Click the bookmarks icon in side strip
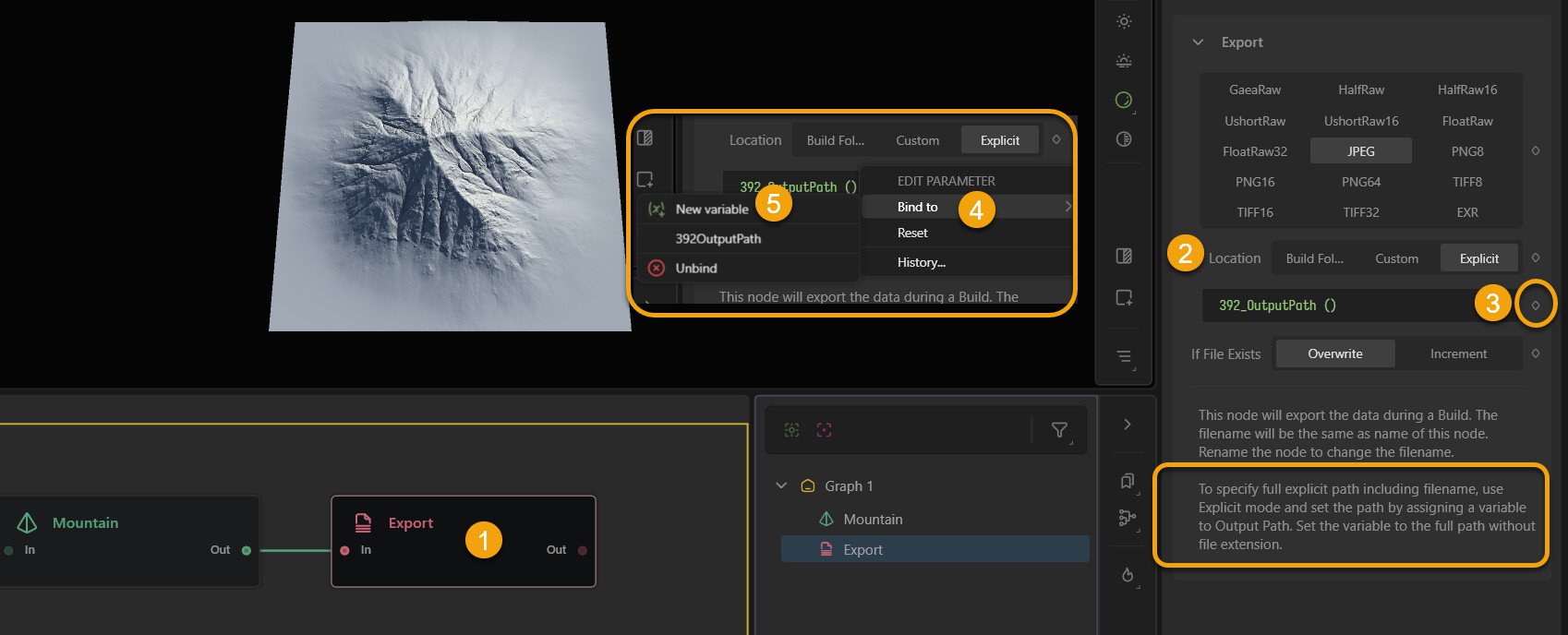Image resolution: width=1568 pixels, height=635 pixels. tap(1128, 481)
